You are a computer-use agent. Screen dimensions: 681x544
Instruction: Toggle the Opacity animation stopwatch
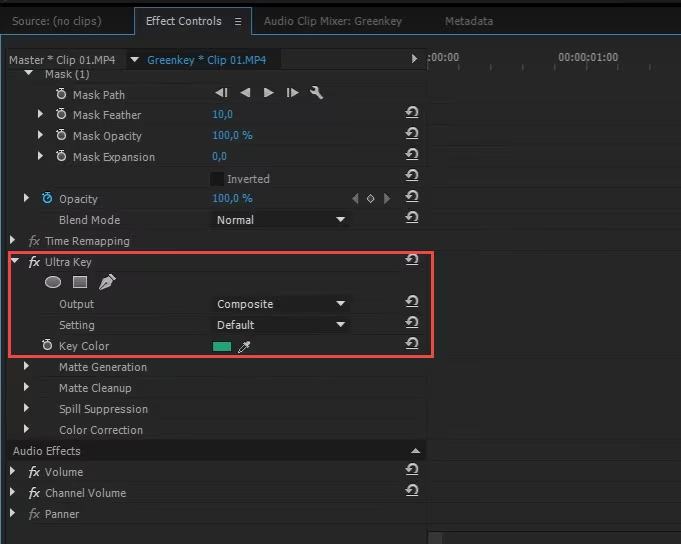coord(47,199)
